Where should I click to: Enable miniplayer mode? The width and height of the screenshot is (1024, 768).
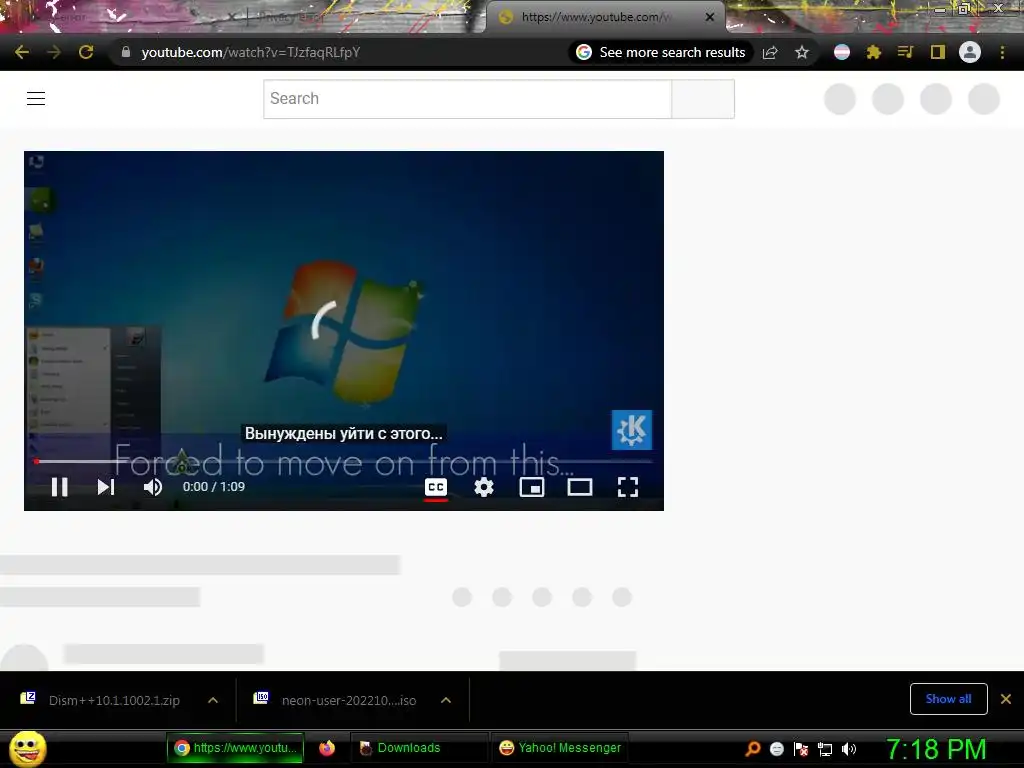pos(532,487)
